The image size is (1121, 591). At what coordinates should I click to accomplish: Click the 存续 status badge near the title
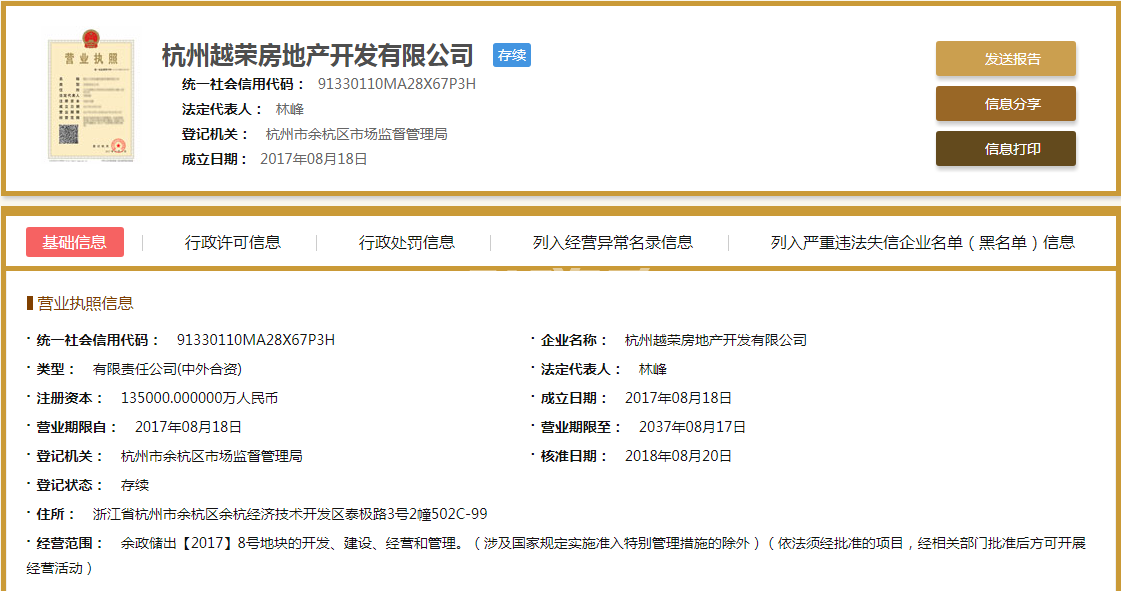(x=512, y=55)
